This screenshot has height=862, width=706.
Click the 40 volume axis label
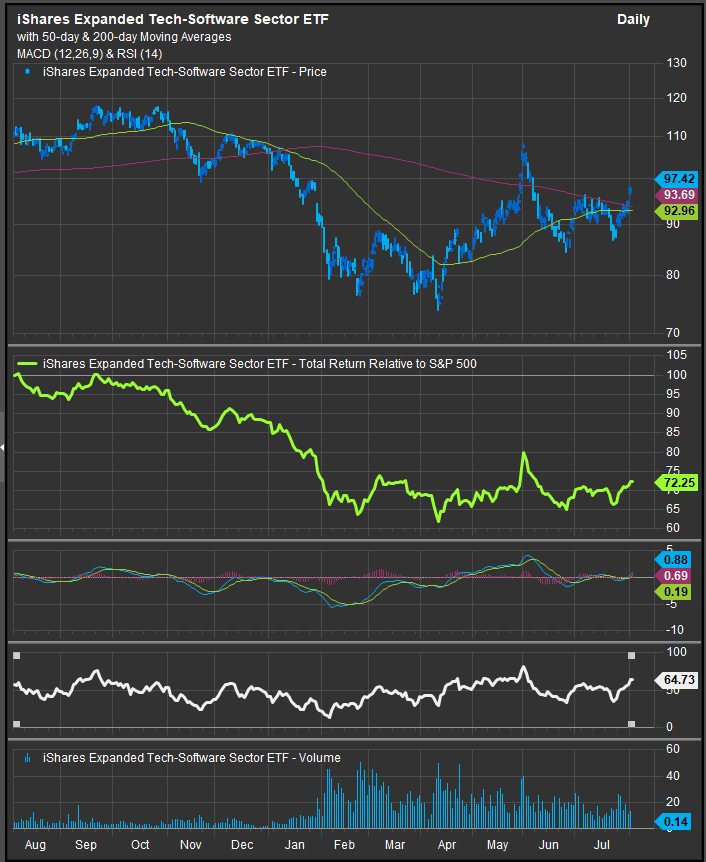click(x=673, y=776)
